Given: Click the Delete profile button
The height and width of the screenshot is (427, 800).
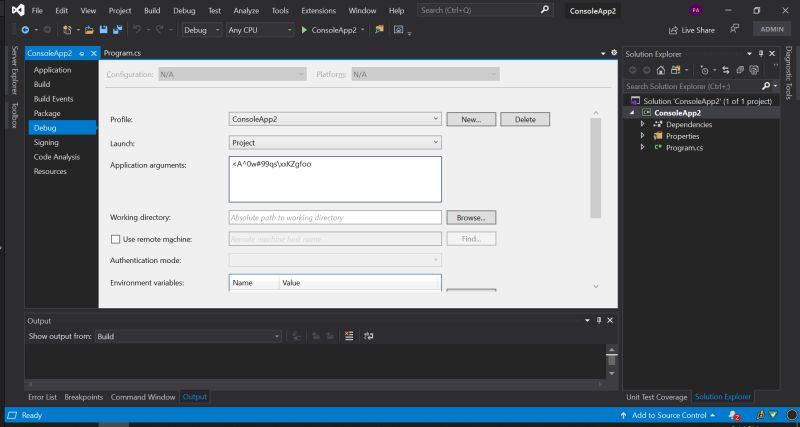Looking at the screenshot, I should coord(525,119).
